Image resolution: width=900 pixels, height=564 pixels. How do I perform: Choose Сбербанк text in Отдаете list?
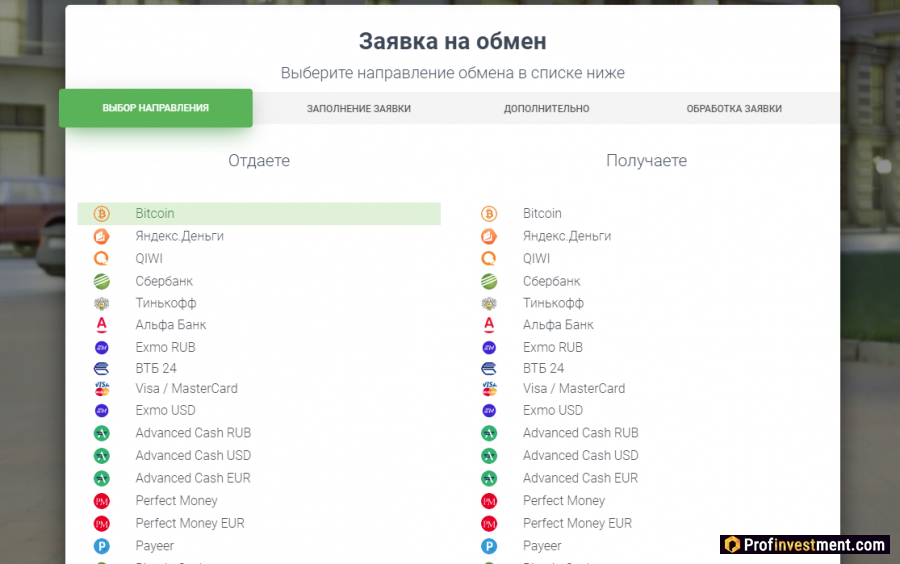[x=164, y=281]
